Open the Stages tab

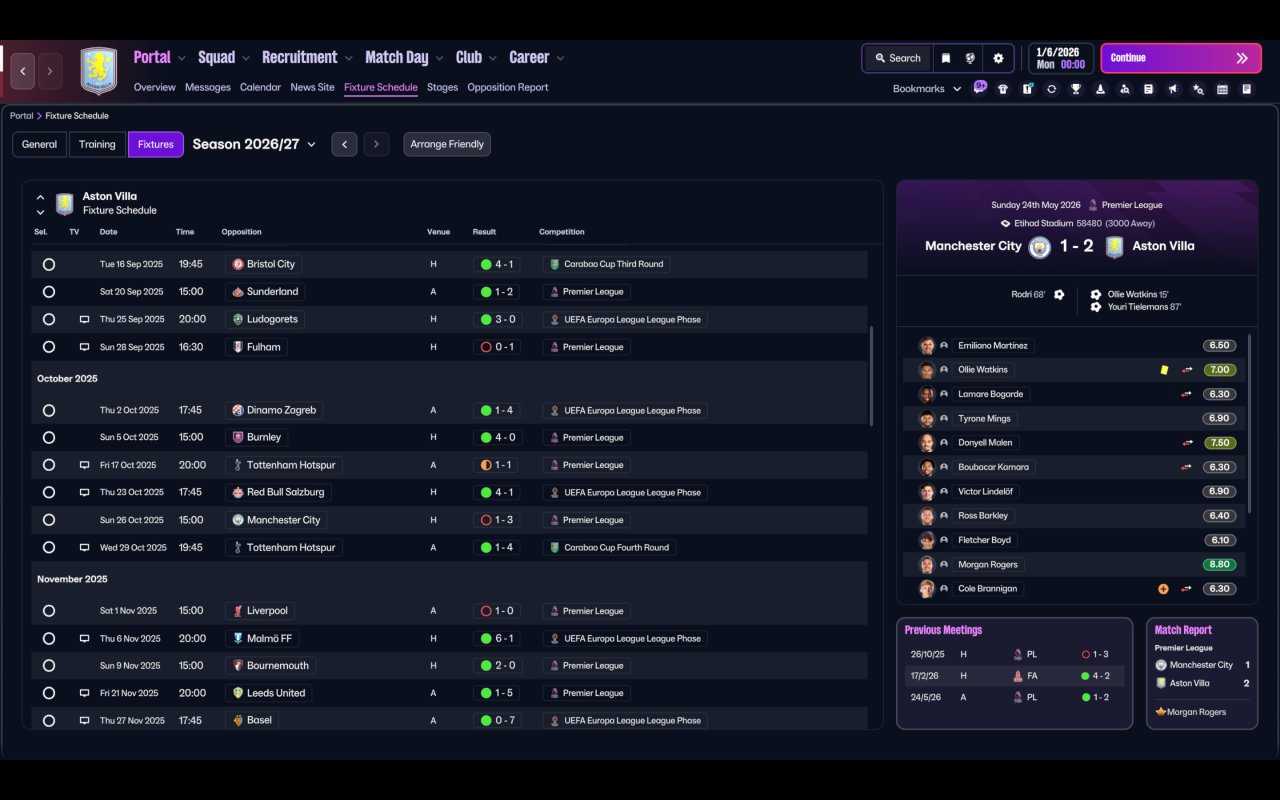coord(442,87)
